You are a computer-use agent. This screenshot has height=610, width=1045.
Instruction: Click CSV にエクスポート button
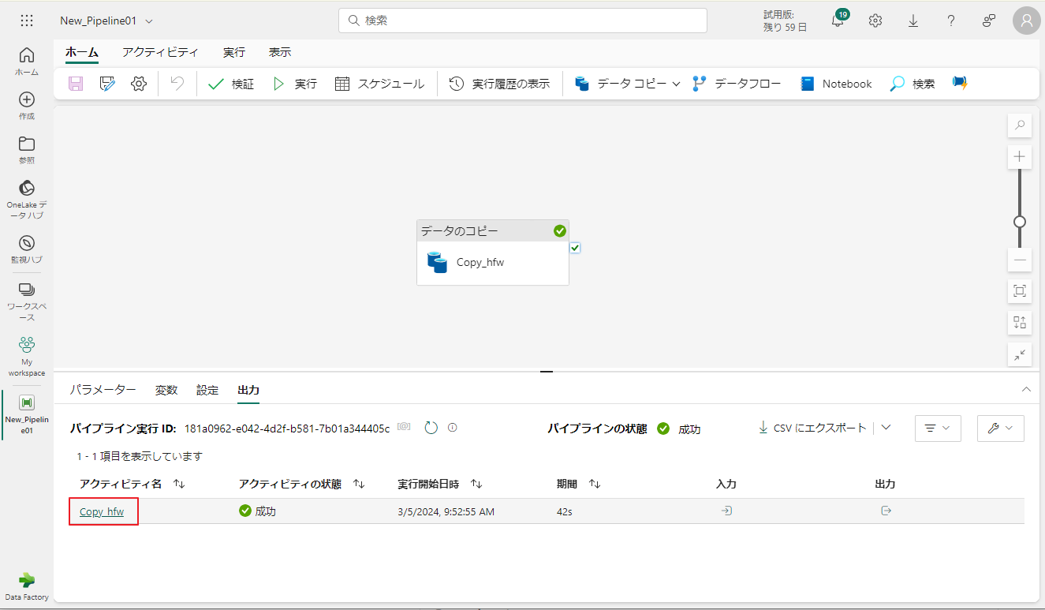[812, 427]
